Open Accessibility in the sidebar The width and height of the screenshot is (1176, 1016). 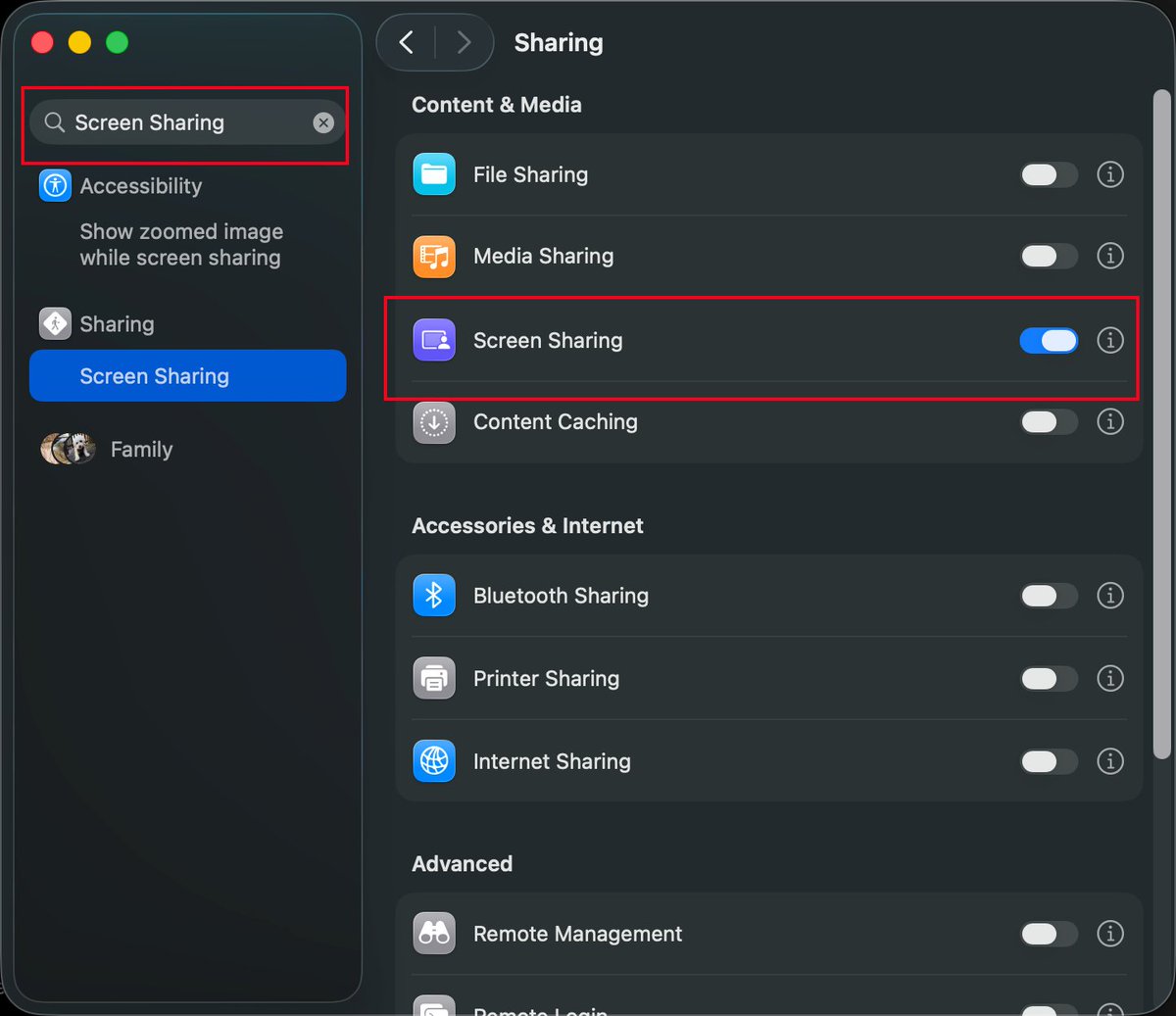click(140, 186)
